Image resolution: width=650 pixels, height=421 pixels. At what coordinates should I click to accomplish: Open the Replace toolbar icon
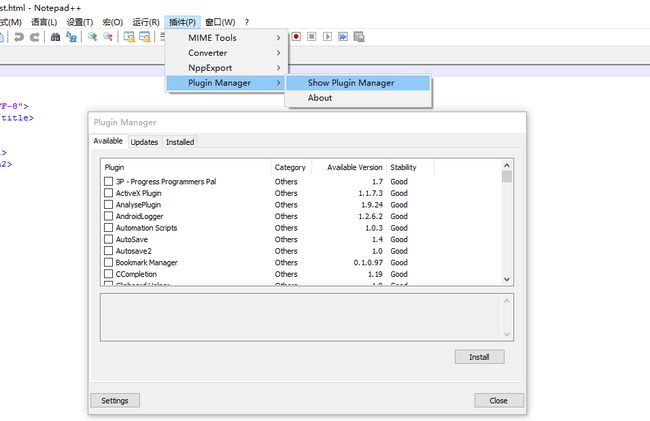(71, 37)
